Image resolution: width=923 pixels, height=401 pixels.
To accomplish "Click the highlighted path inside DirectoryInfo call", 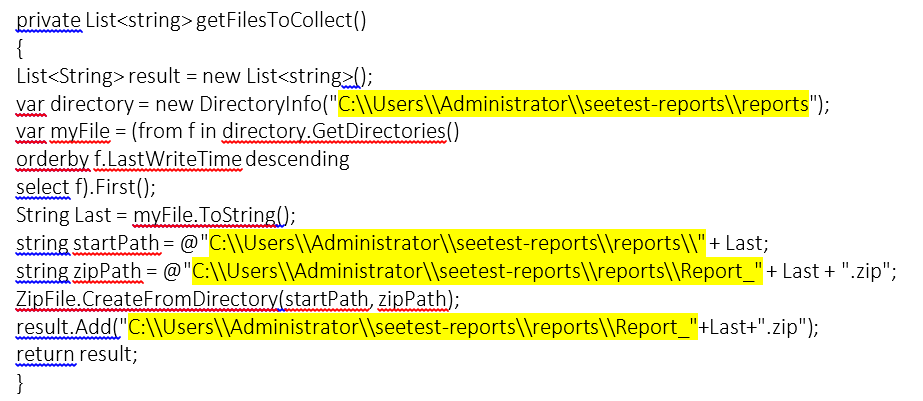I will 573,104.
